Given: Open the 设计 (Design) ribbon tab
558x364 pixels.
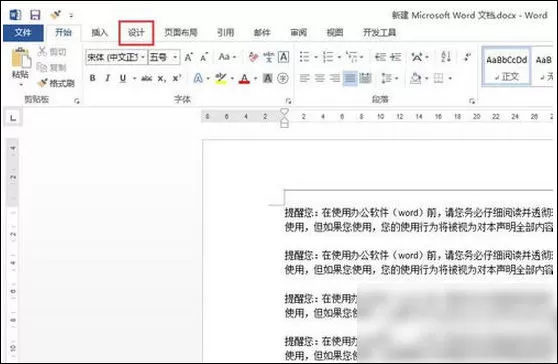Looking at the screenshot, I should 136,33.
